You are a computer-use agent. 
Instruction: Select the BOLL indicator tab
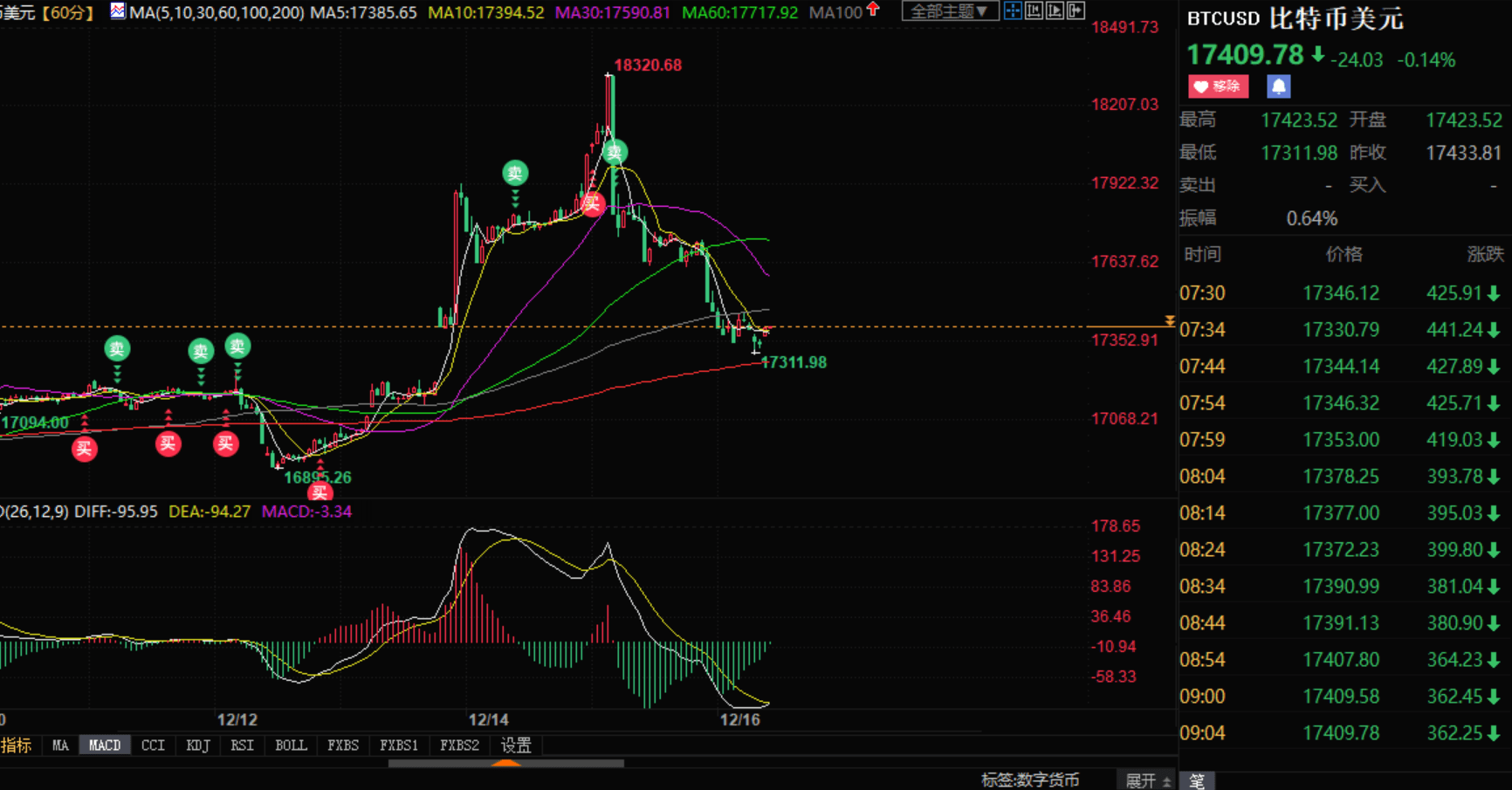(291, 745)
